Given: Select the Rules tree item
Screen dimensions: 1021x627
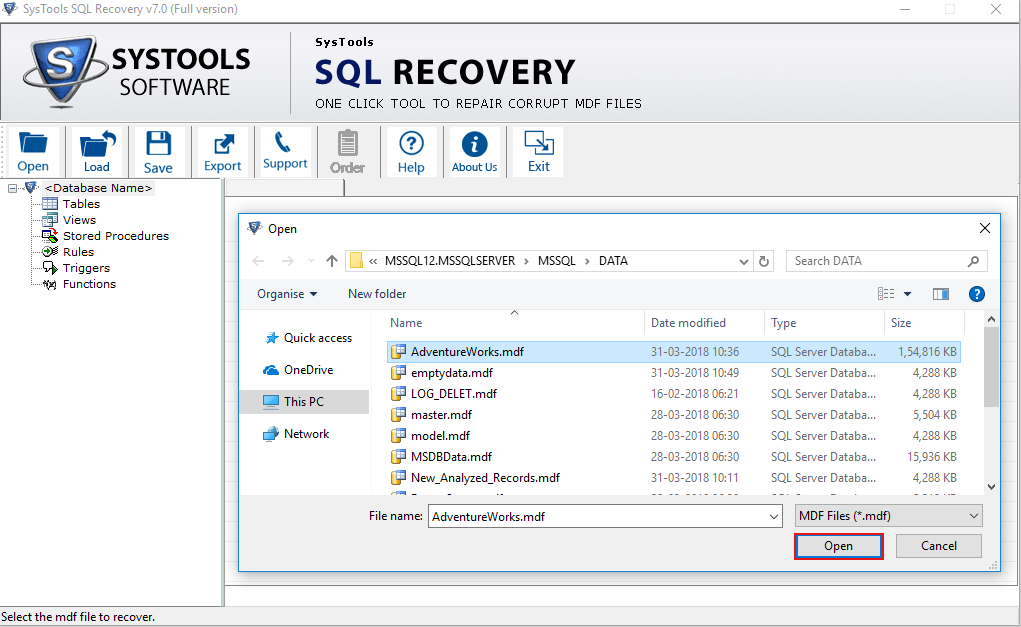Looking at the screenshot, I should 78,252.
